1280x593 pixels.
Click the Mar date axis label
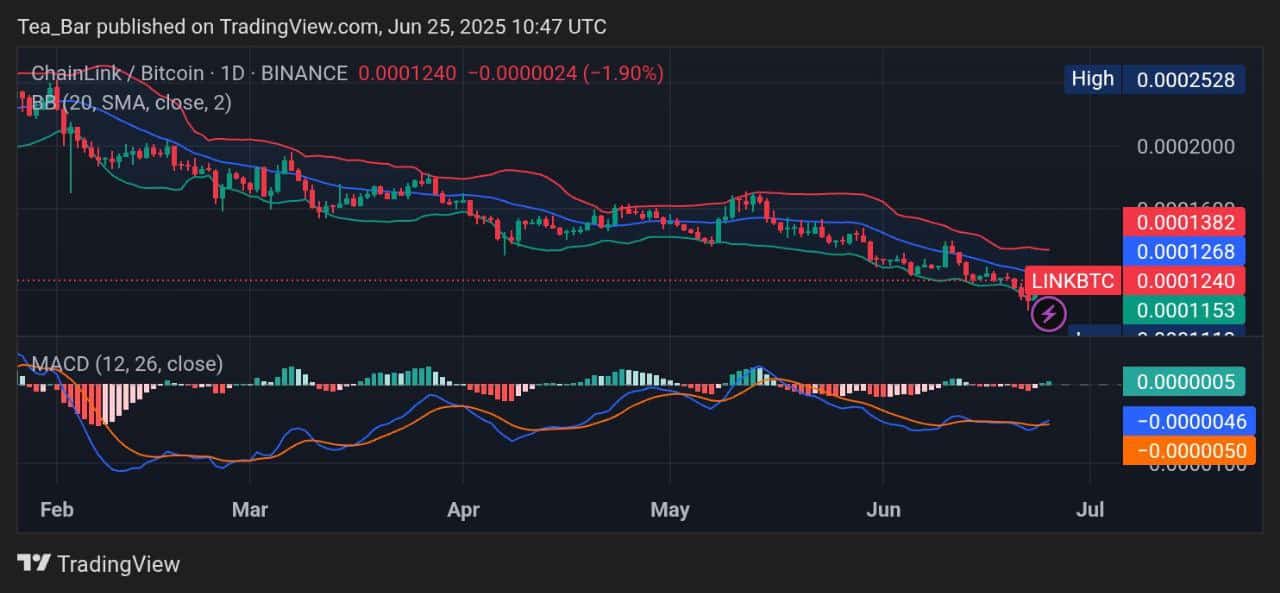point(250,510)
